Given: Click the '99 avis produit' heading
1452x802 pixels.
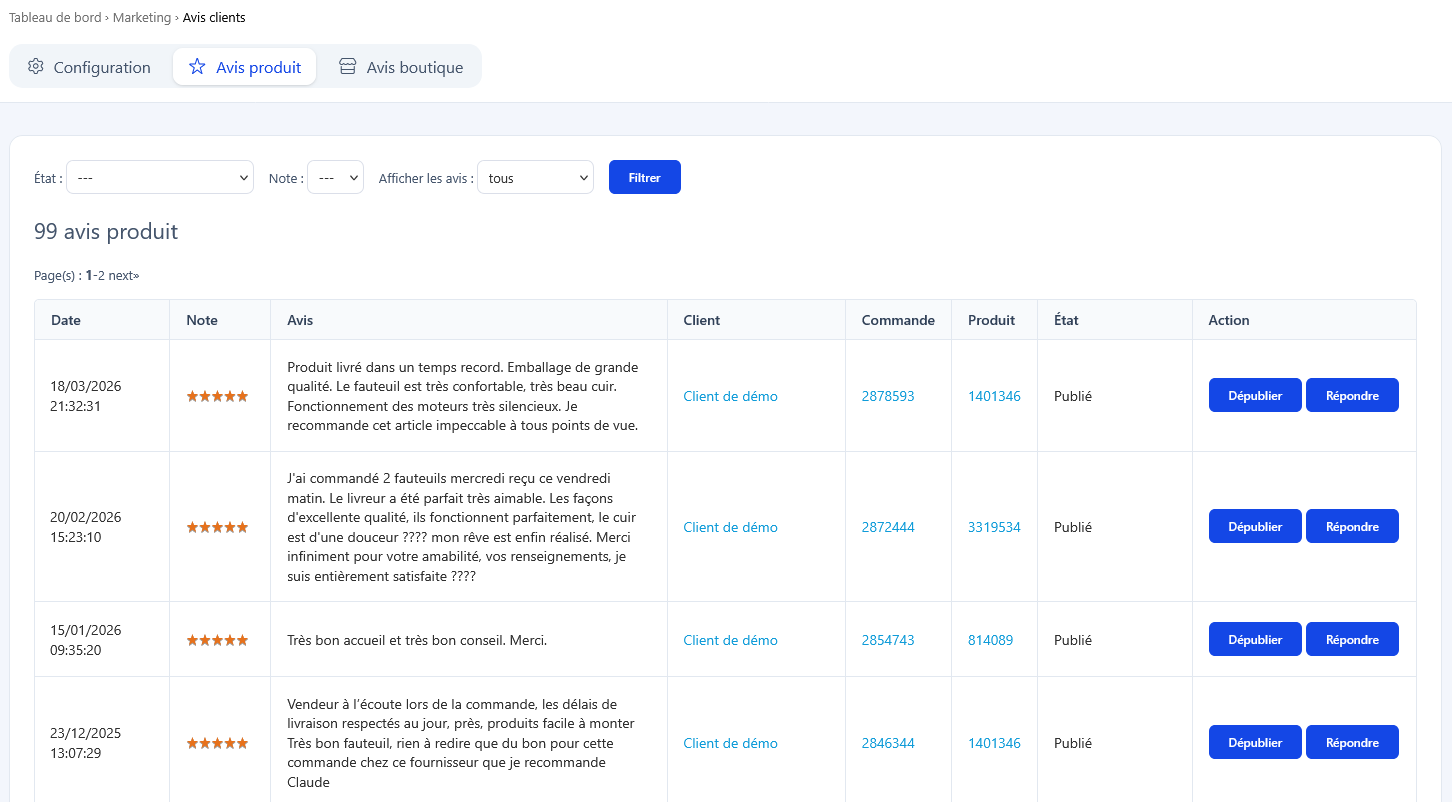Looking at the screenshot, I should [x=106, y=232].
